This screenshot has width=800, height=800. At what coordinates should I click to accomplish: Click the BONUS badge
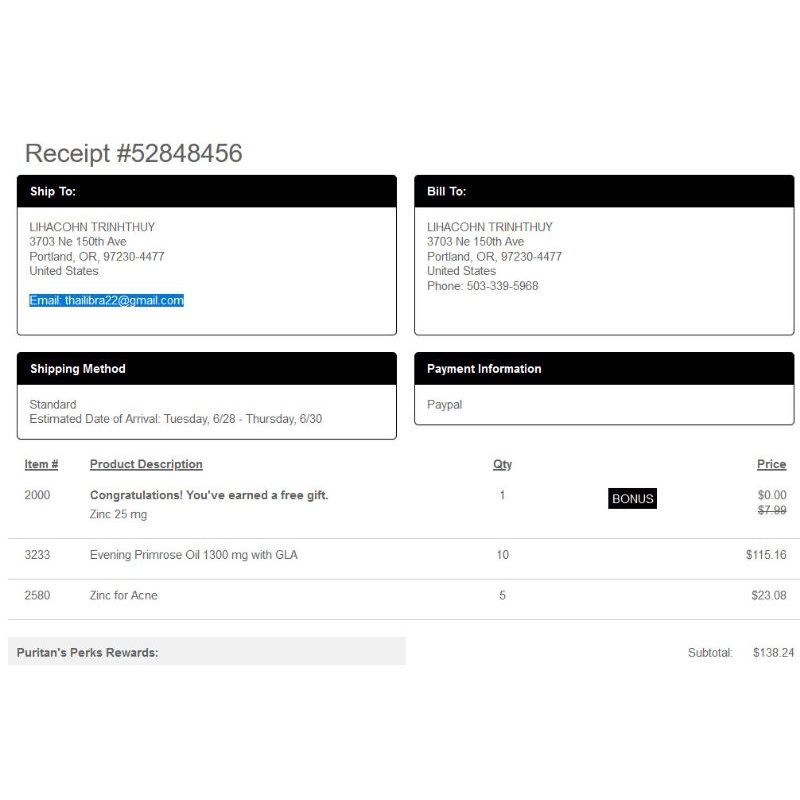[632, 499]
